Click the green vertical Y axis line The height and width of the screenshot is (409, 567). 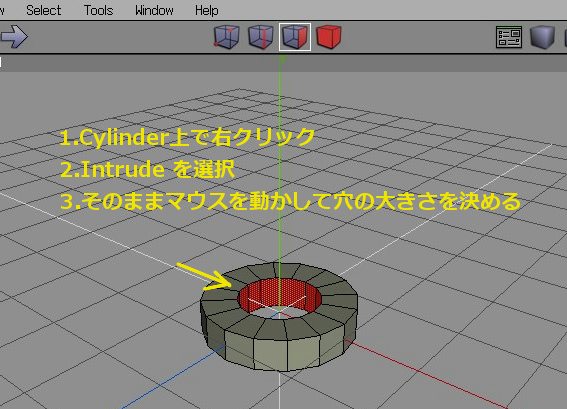[280, 163]
